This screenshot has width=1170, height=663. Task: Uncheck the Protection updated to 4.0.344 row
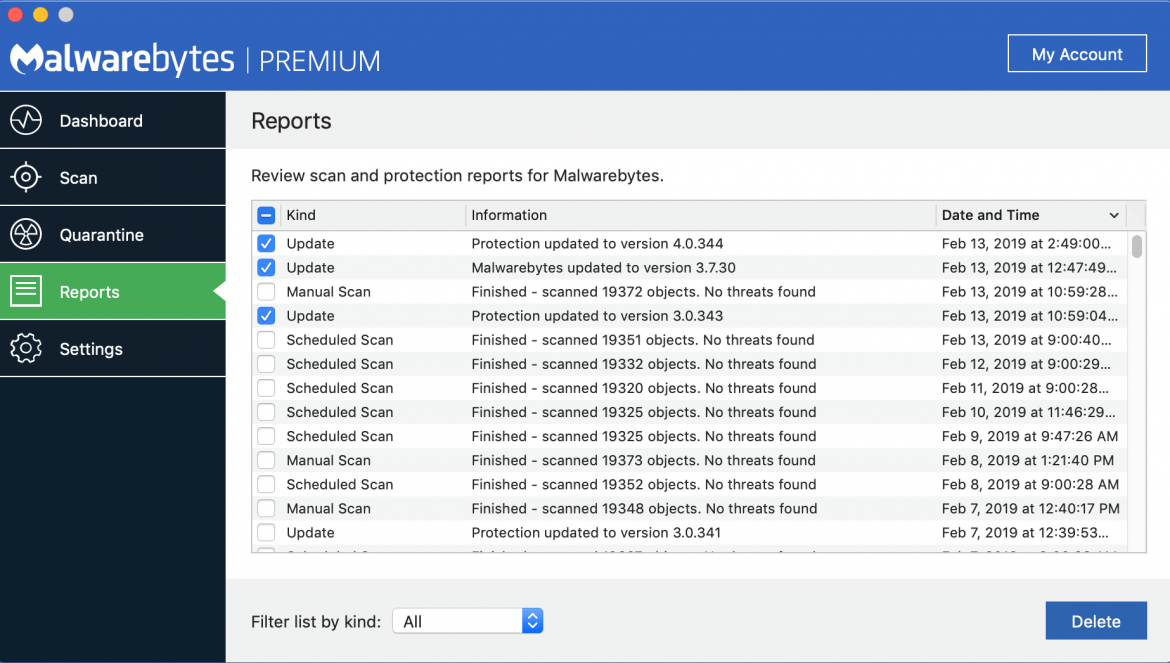(266, 243)
